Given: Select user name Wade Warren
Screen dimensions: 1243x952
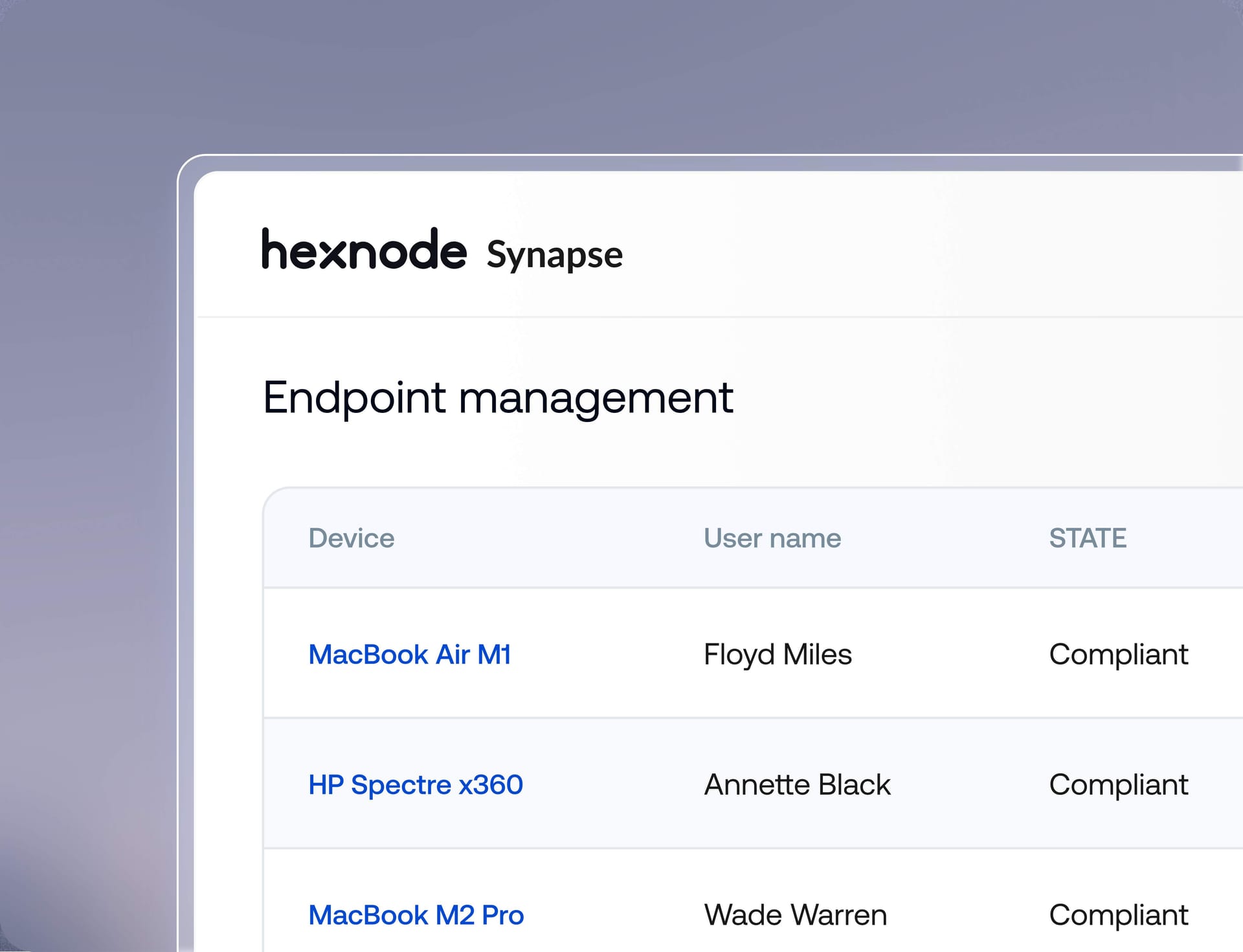Looking at the screenshot, I should coord(795,914).
